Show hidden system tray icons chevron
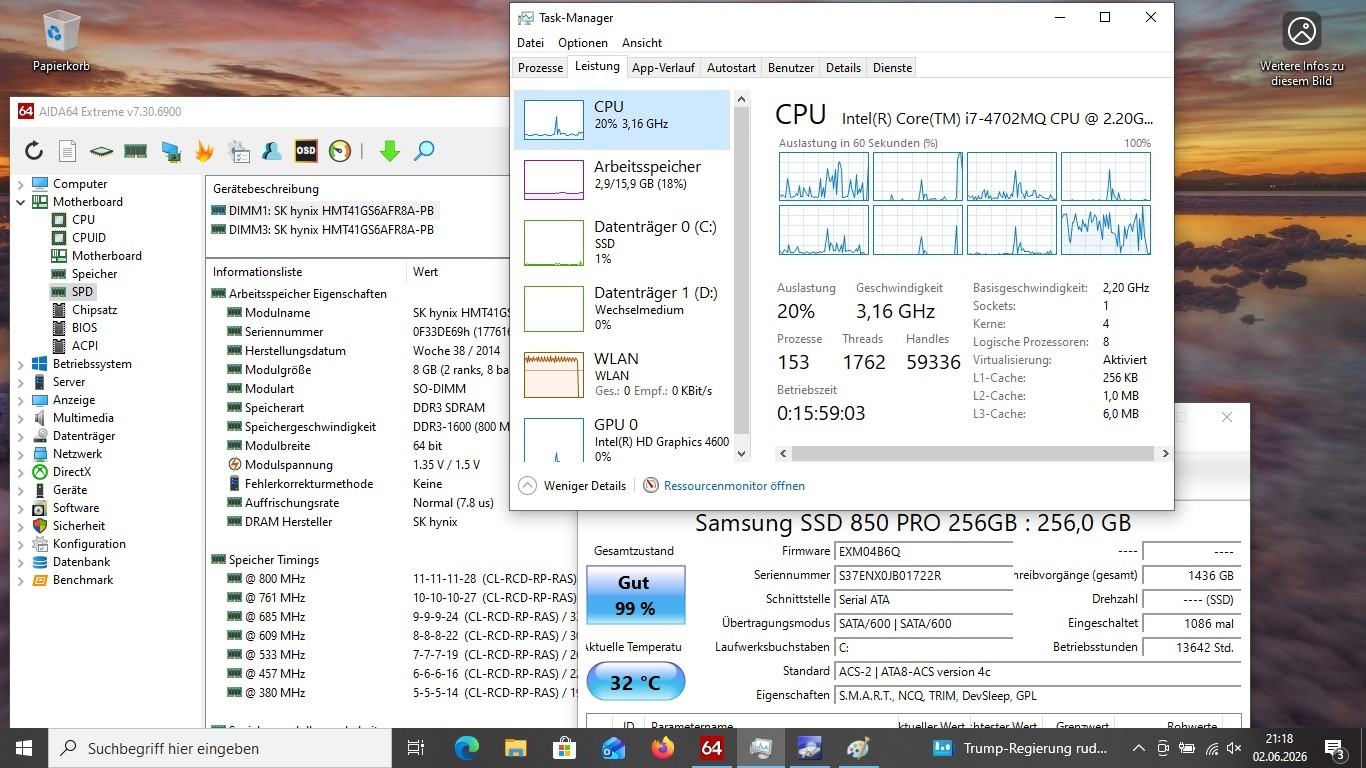 (1138, 748)
